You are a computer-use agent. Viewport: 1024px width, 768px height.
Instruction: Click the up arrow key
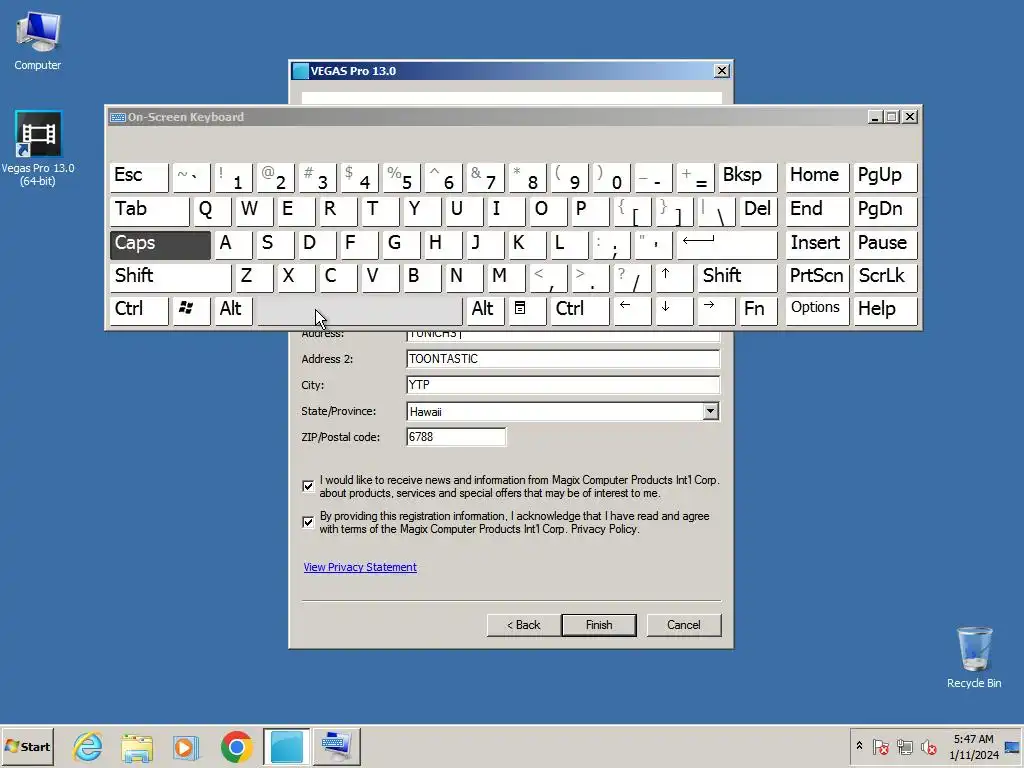(x=674, y=278)
